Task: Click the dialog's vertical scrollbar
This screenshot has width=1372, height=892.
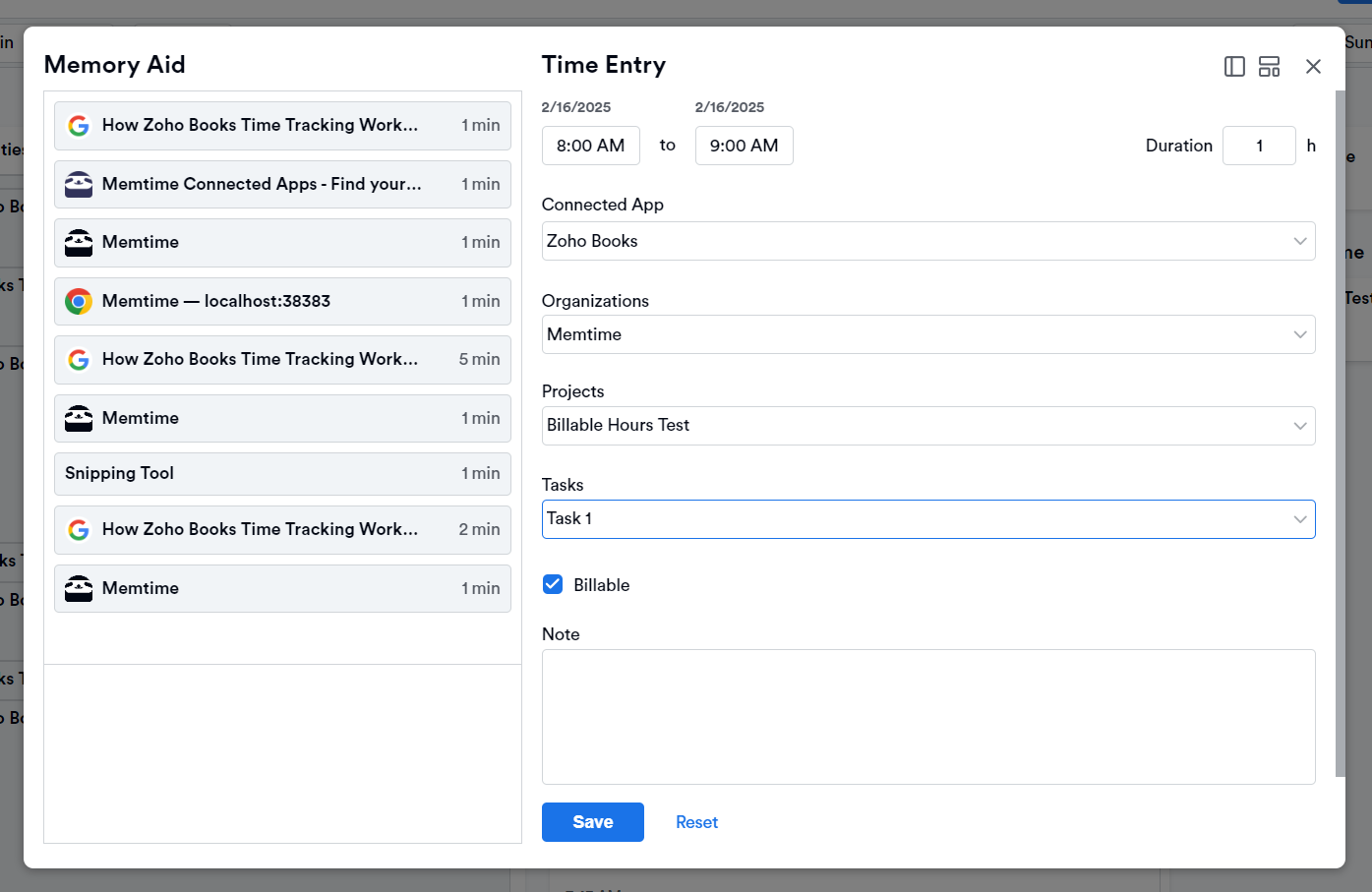Action: coord(1340,433)
